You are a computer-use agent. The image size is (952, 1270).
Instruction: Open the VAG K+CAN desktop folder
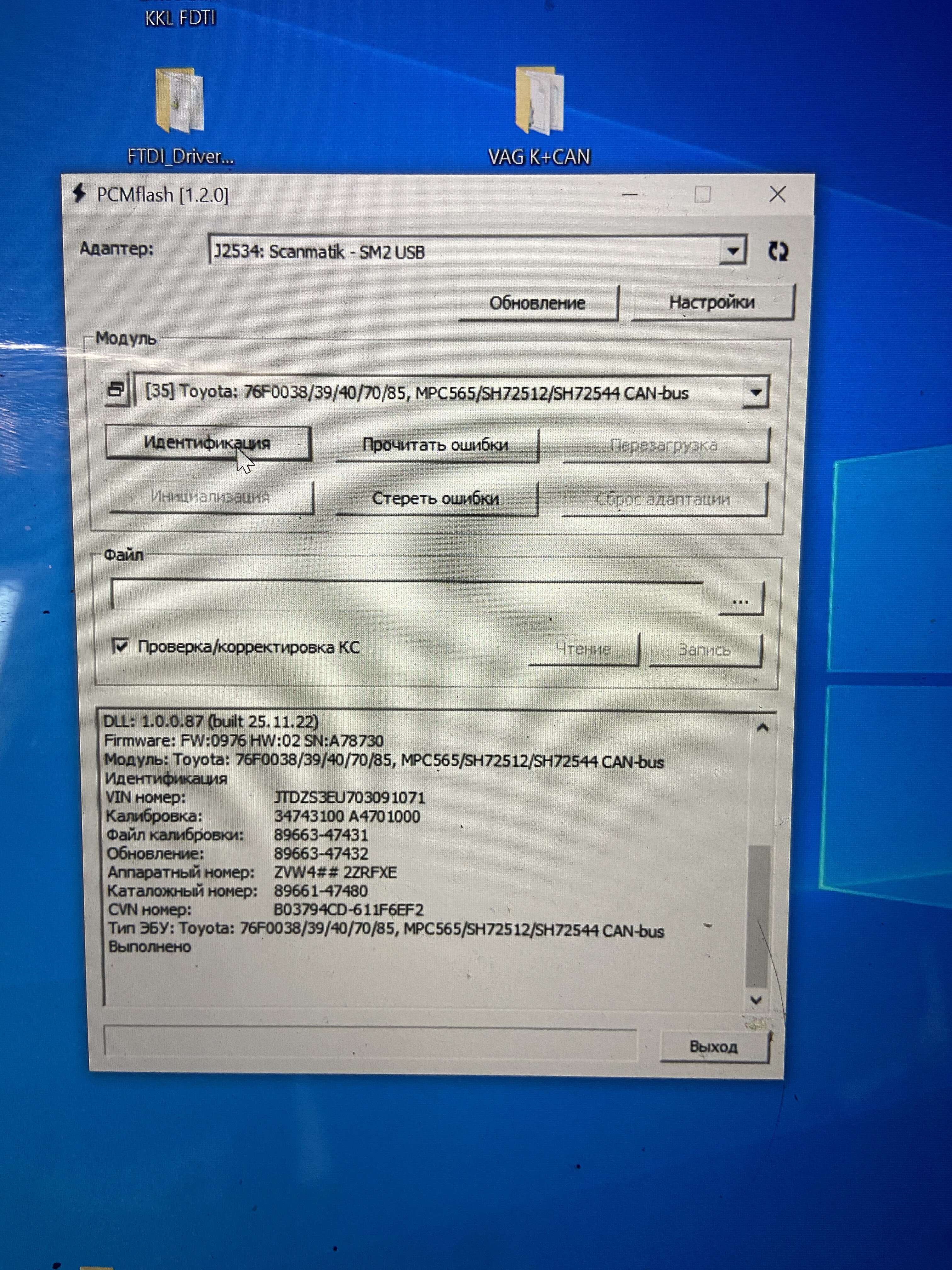(539, 101)
